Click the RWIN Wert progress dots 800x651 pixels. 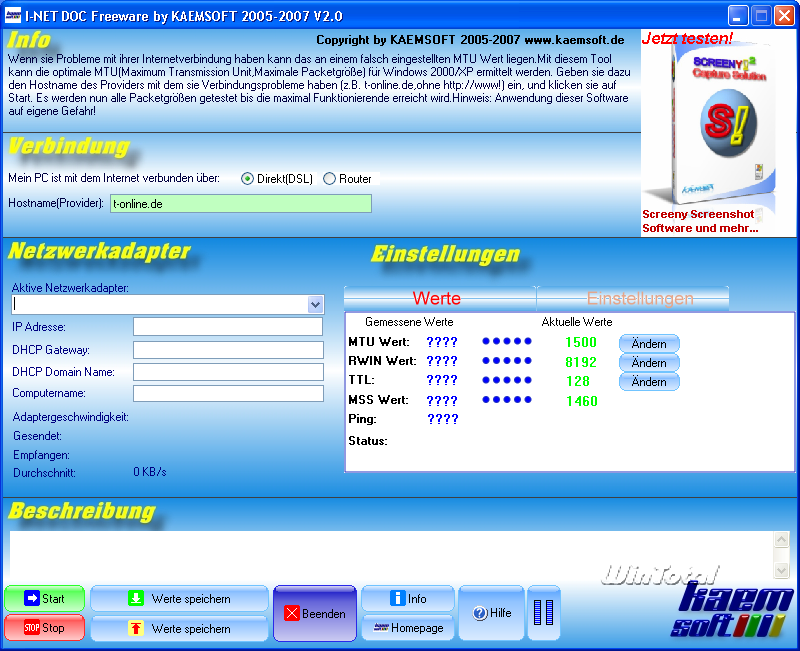[507, 361]
